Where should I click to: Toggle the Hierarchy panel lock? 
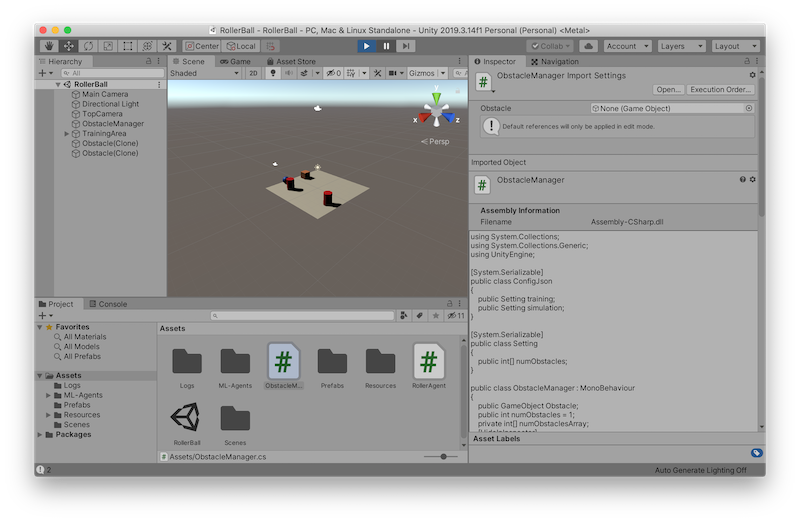point(148,61)
